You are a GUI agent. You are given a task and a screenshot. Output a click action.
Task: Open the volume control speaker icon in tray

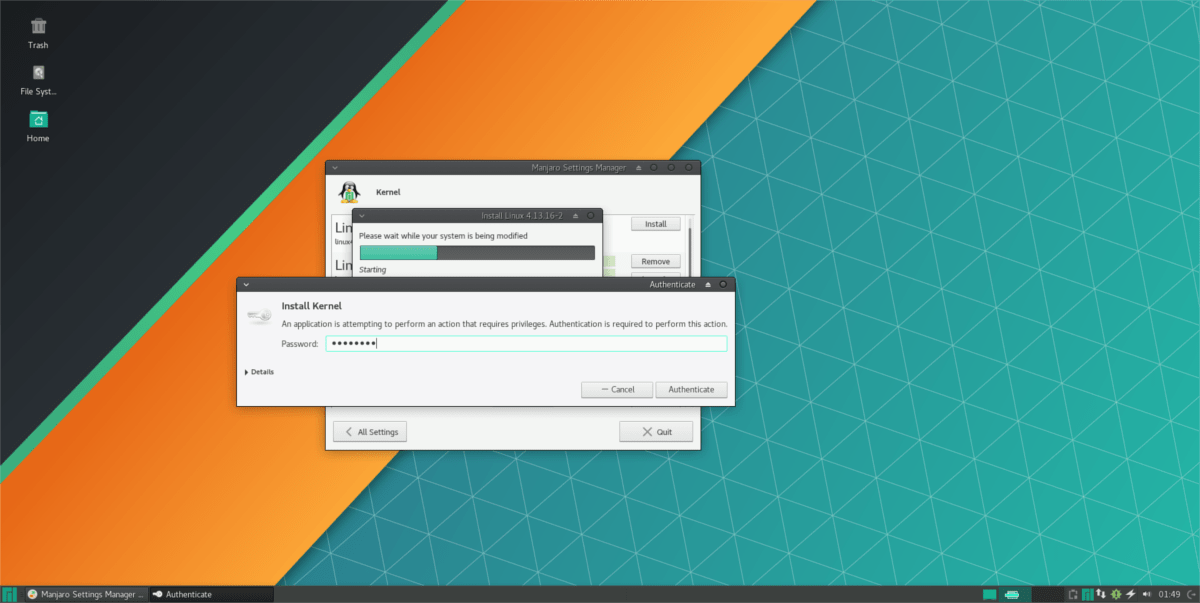tap(1148, 593)
